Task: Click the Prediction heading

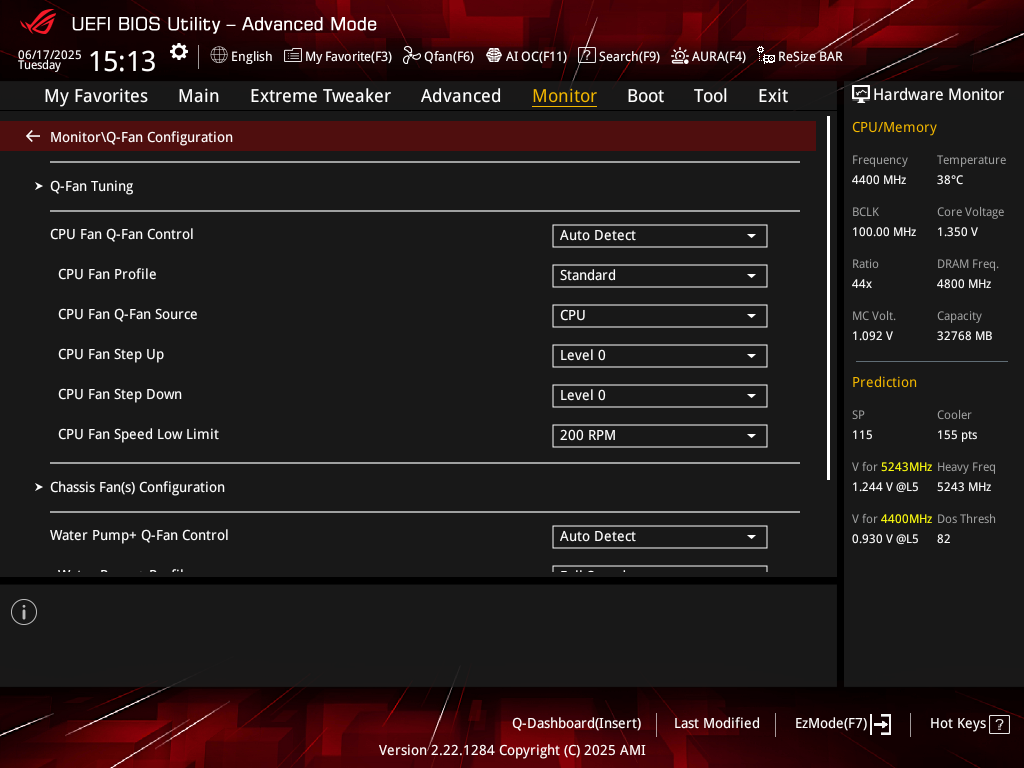Action: pos(884,382)
